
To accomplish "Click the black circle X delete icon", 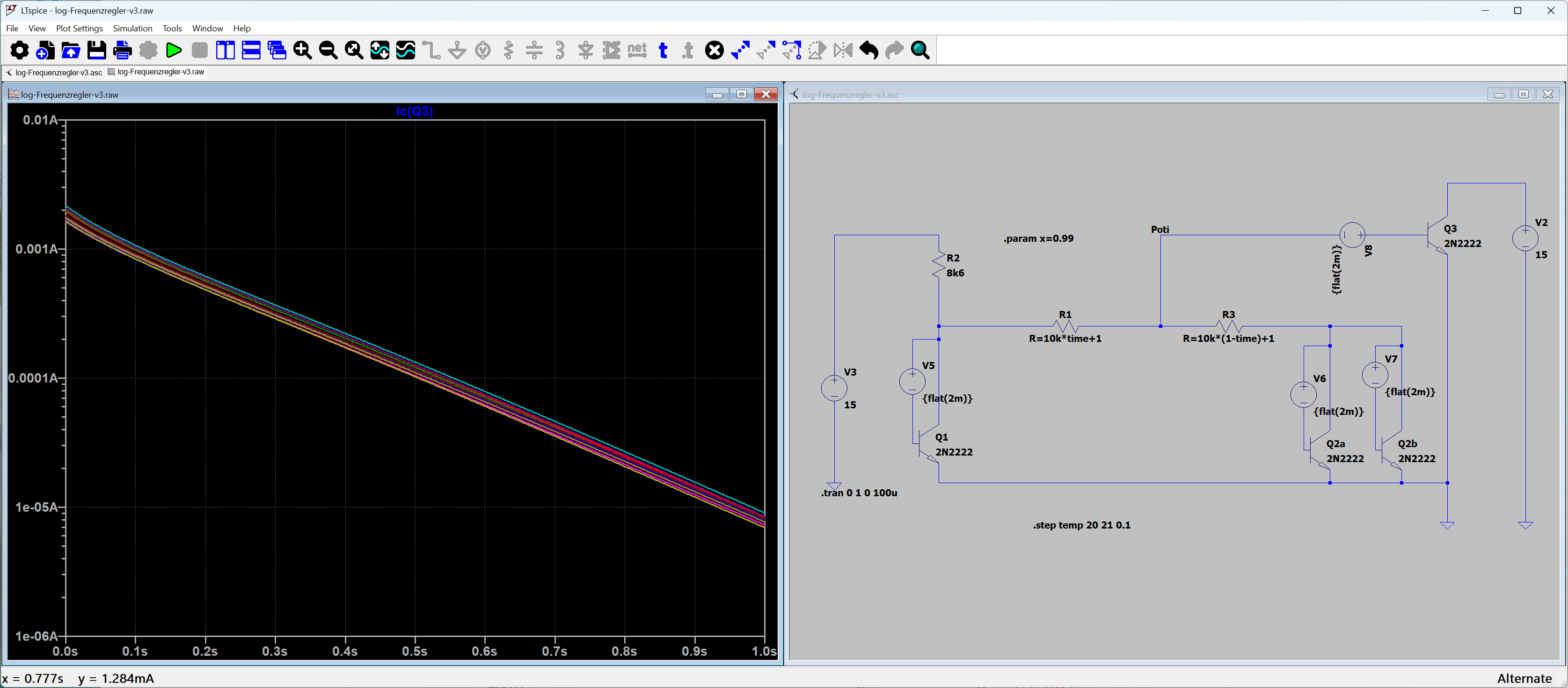I will 714,51.
